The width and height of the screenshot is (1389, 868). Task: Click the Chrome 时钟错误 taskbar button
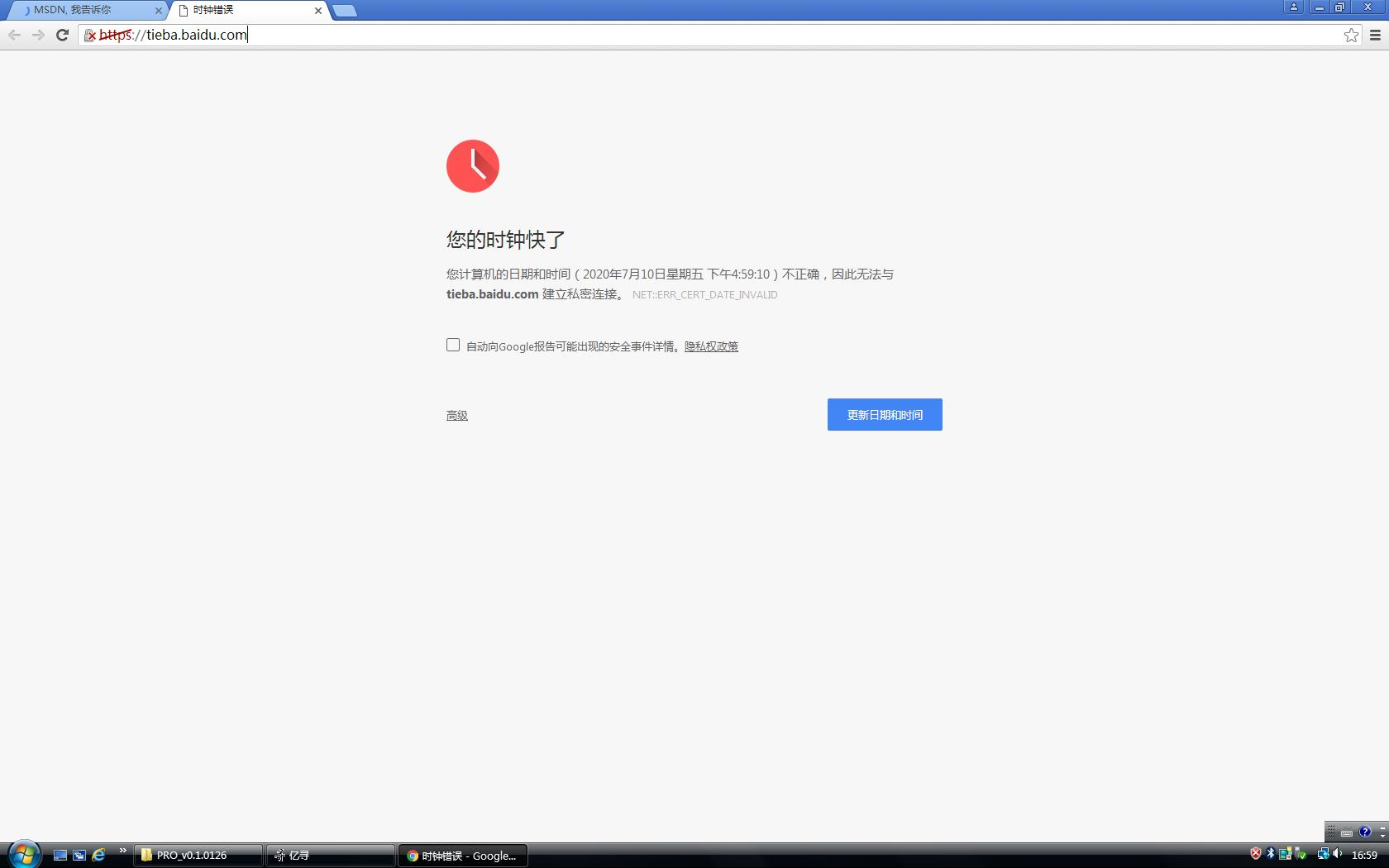tap(463, 855)
